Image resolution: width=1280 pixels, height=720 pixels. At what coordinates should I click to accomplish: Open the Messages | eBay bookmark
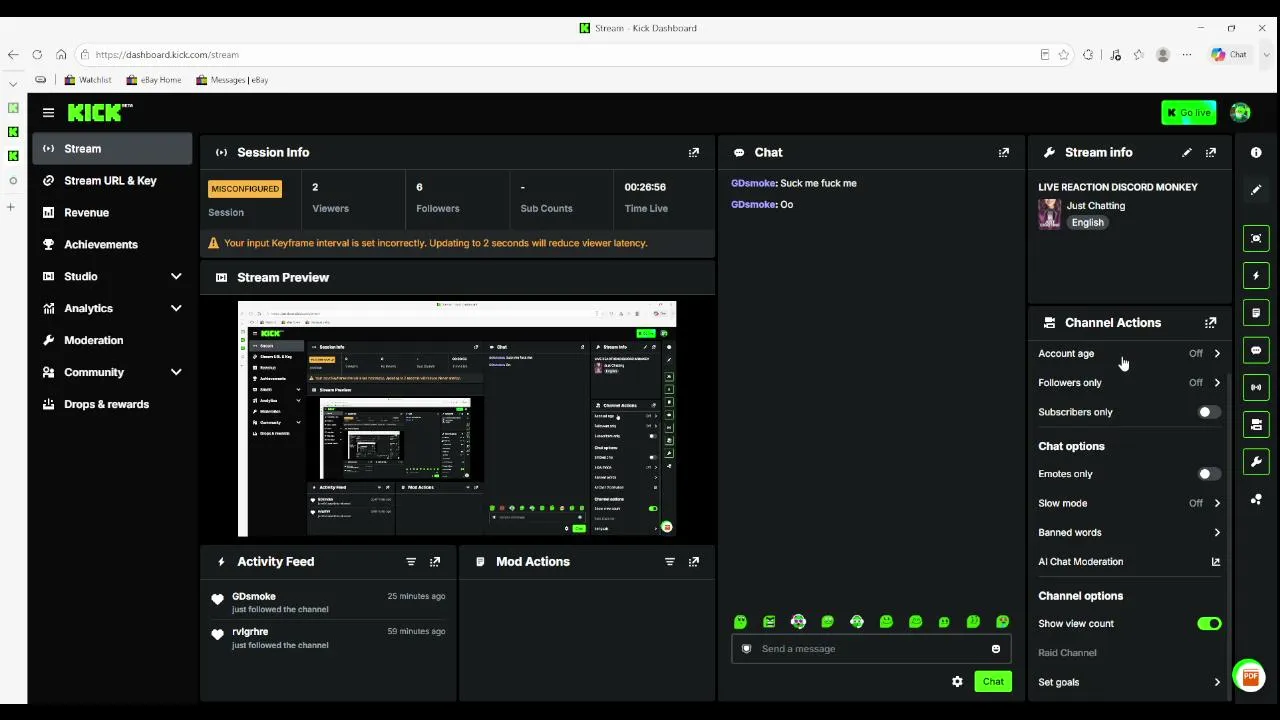(x=232, y=80)
